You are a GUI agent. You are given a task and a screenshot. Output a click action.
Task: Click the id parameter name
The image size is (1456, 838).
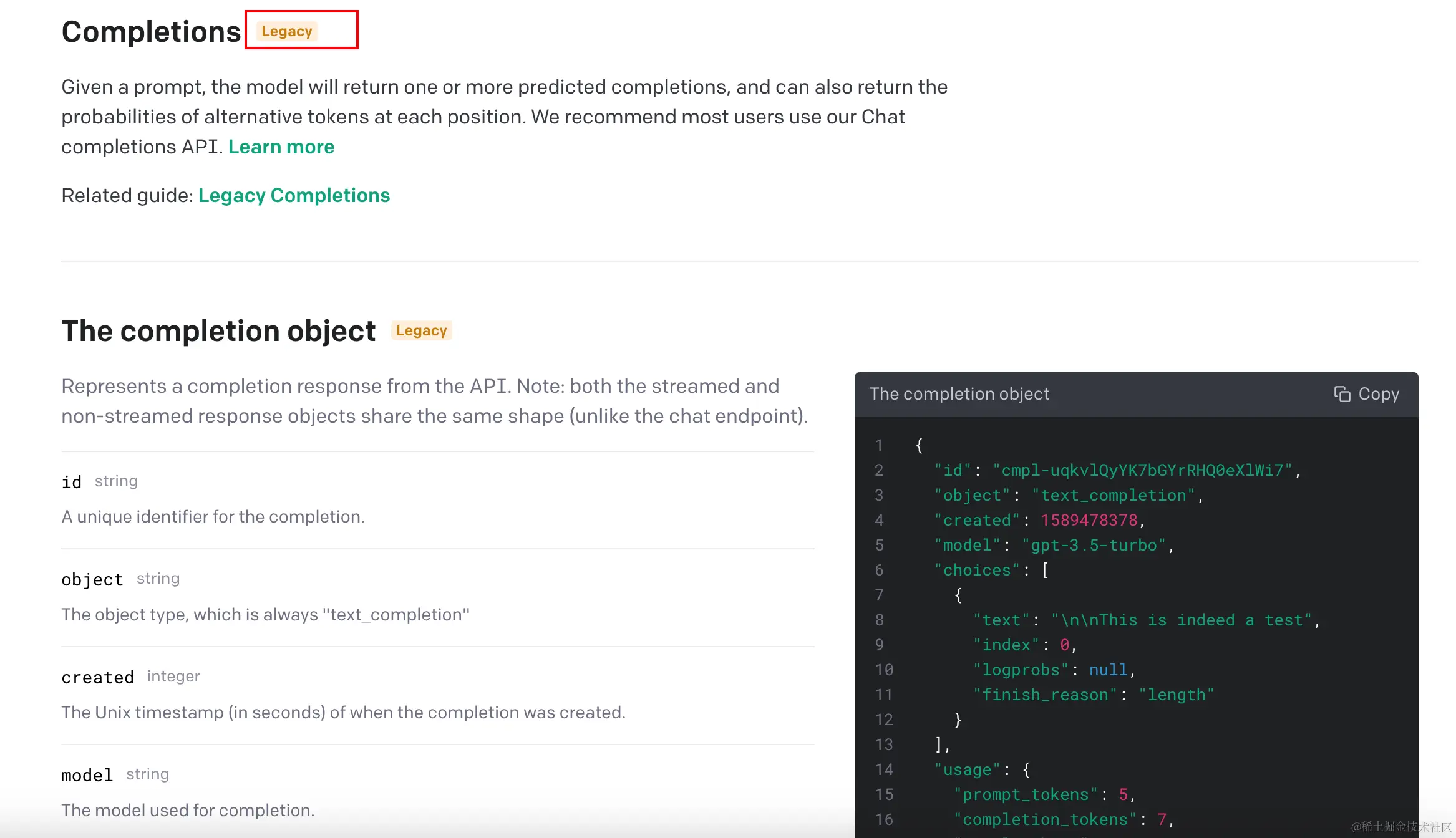71,482
